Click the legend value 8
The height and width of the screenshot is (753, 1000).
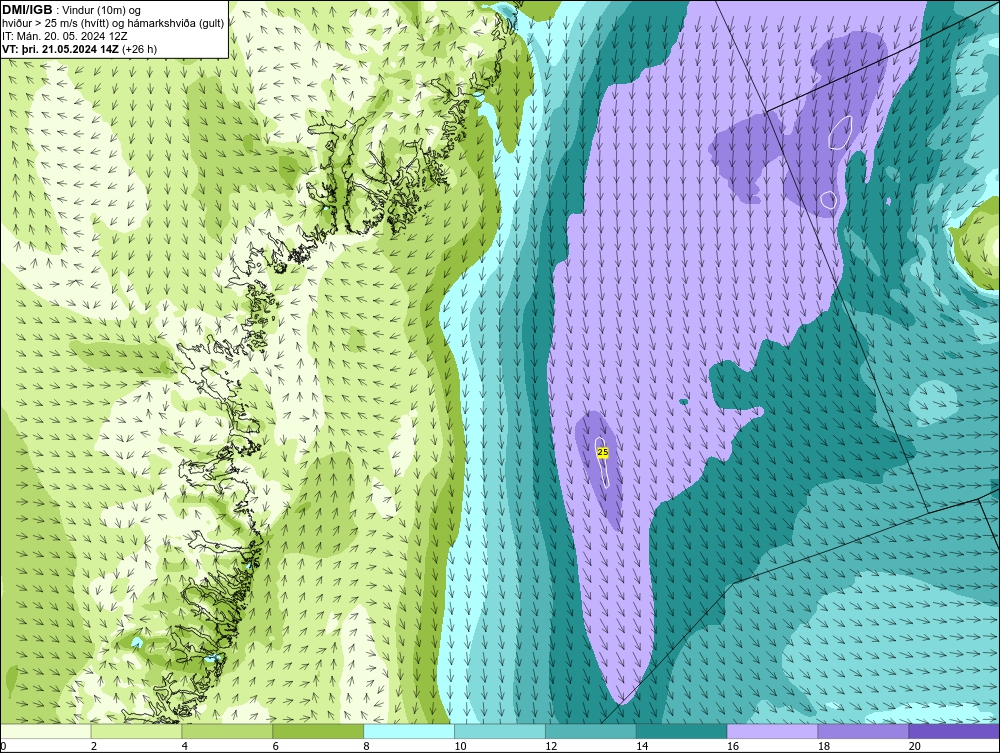pos(367,746)
